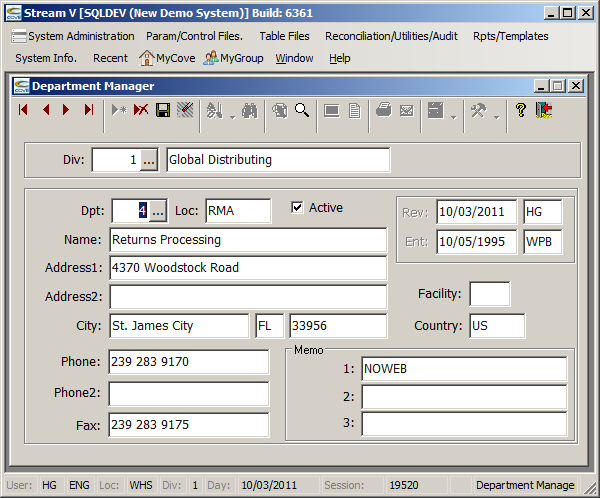The image size is (600, 498).
Task: Click the empty Memo 3 field
Action: point(464,424)
